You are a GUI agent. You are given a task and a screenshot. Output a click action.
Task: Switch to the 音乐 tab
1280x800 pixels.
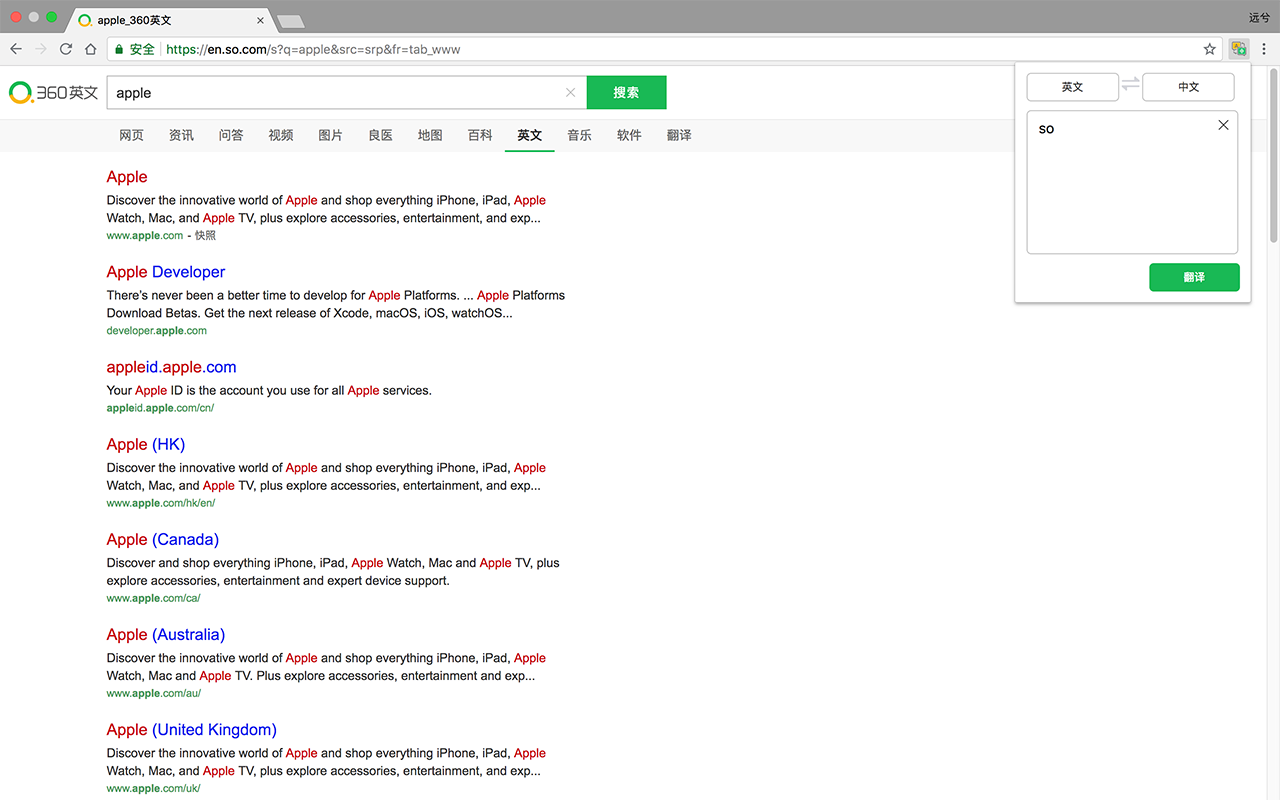coord(579,135)
